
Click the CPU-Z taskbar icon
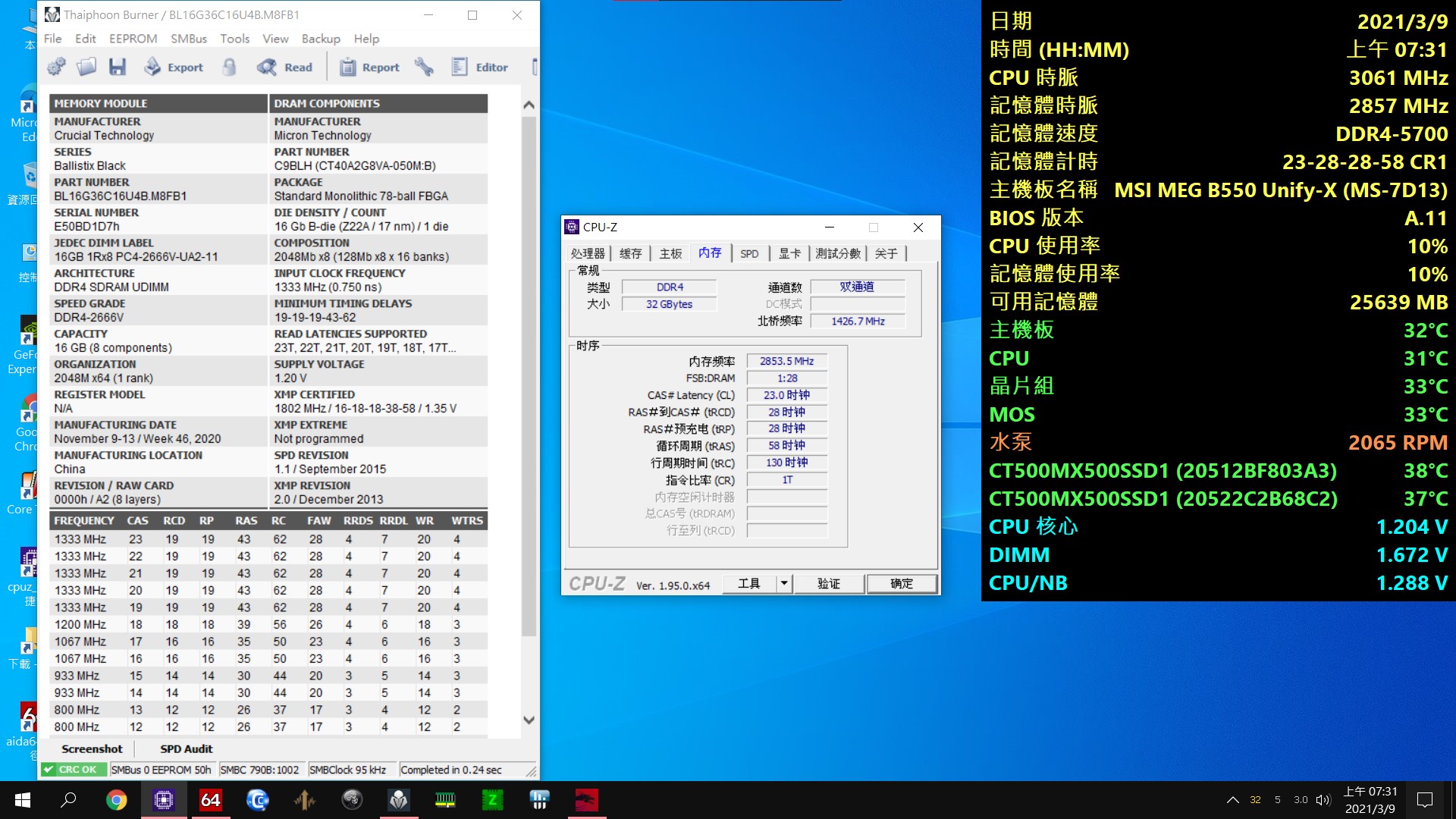(164, 800)
